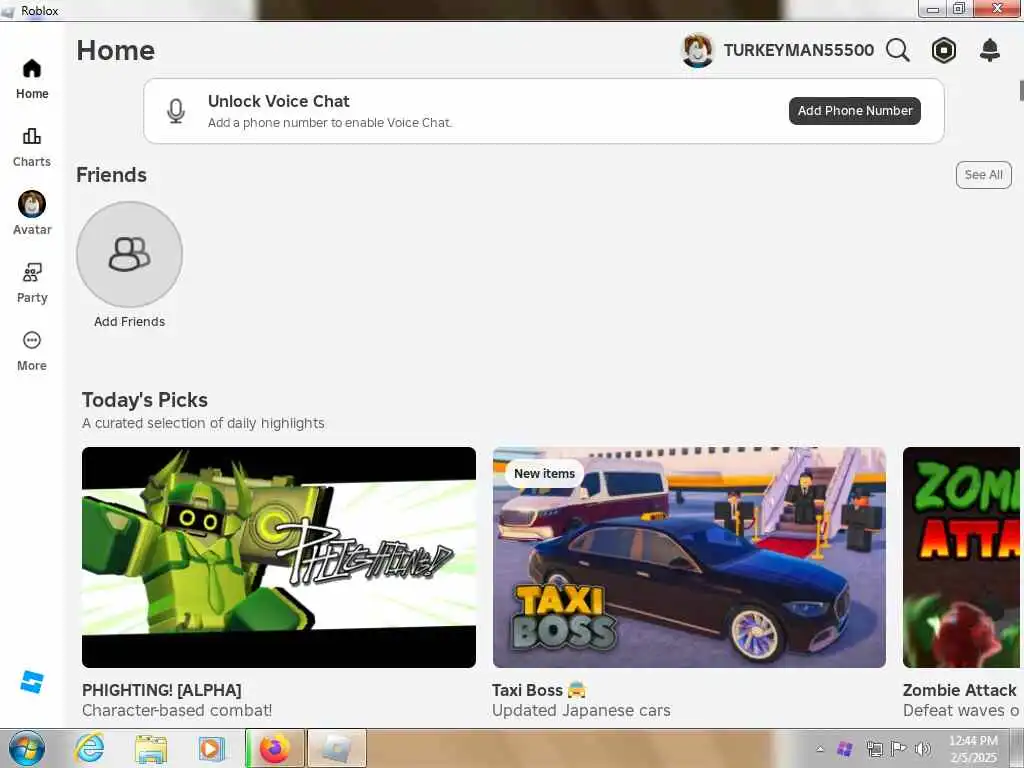Viewport: 1024px width, 768px height.
Task: Open the Party sidebar icon
Action: (31, 272)
